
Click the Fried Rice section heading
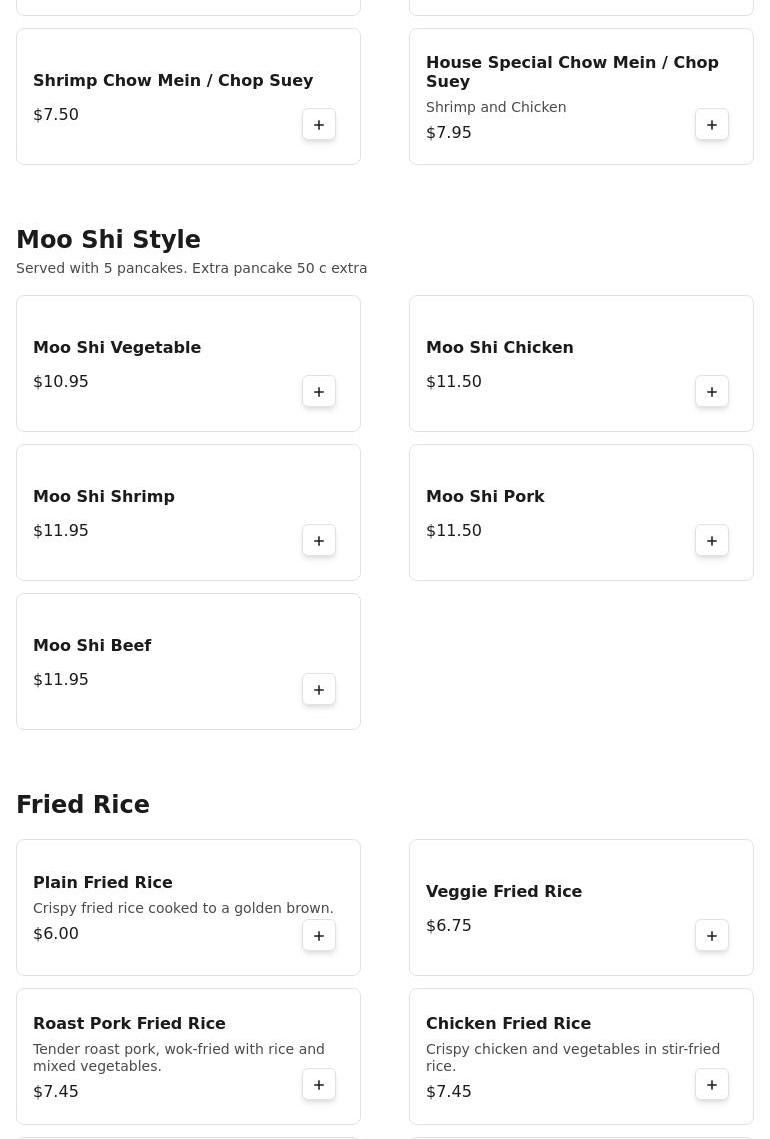[83, 805]
